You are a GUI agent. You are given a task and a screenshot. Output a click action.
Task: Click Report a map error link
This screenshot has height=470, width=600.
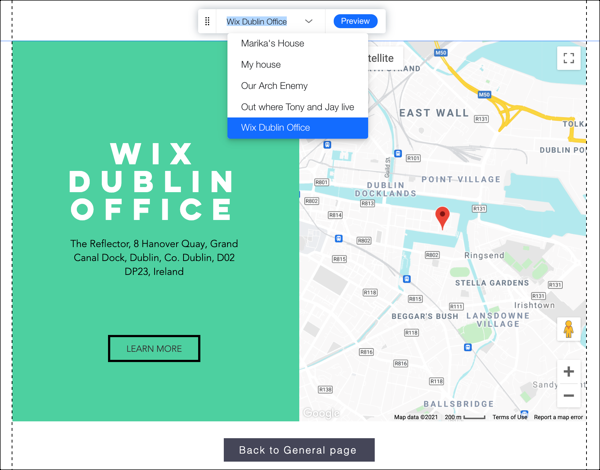coord(558,417)
